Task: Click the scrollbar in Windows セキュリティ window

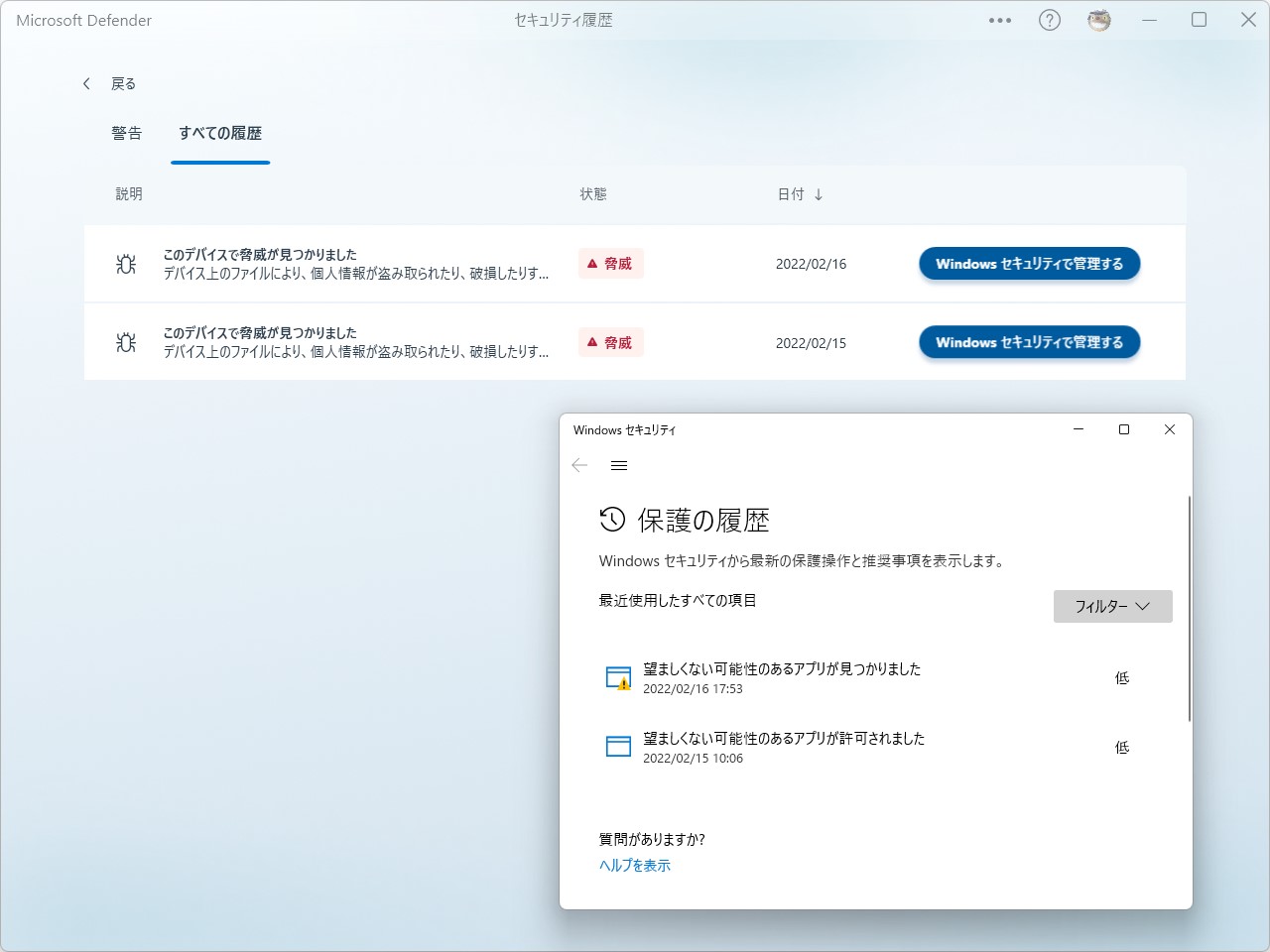Action: coord(1189,609)
